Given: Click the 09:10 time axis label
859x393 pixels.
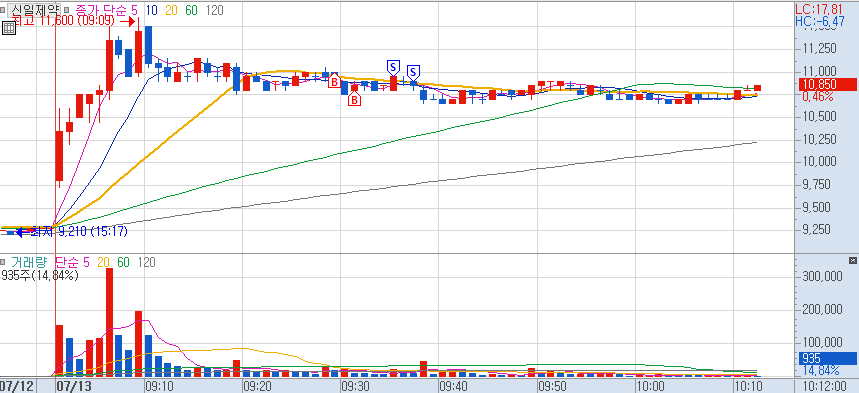Looking at the screenshot, I should click(x=159, y=386).
